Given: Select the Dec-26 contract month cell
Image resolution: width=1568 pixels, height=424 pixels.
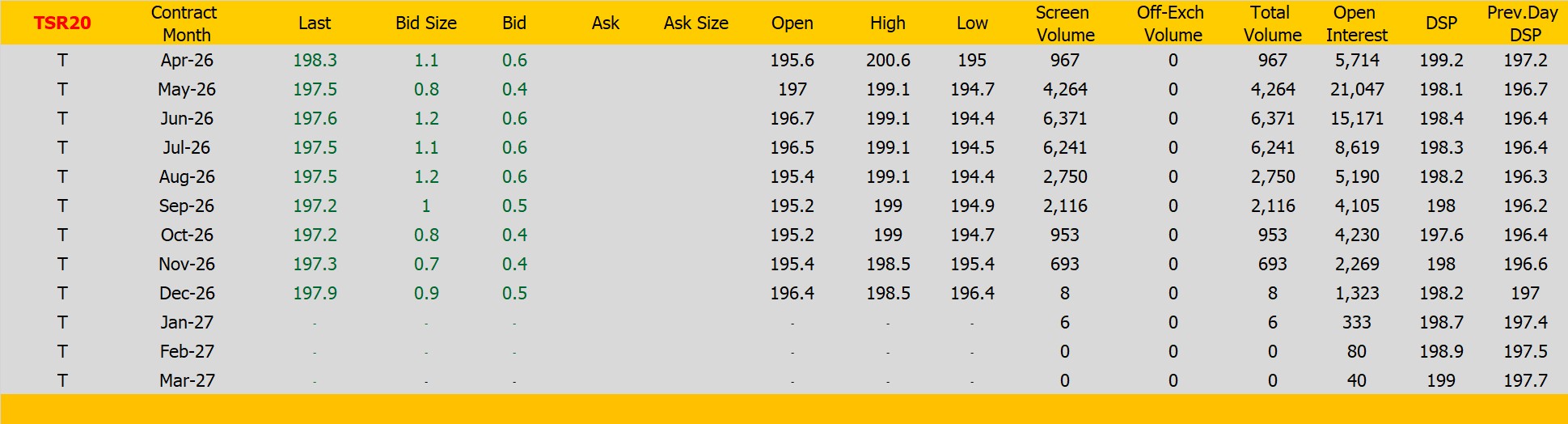Looking at the screenshot, I should click(187, 294).
